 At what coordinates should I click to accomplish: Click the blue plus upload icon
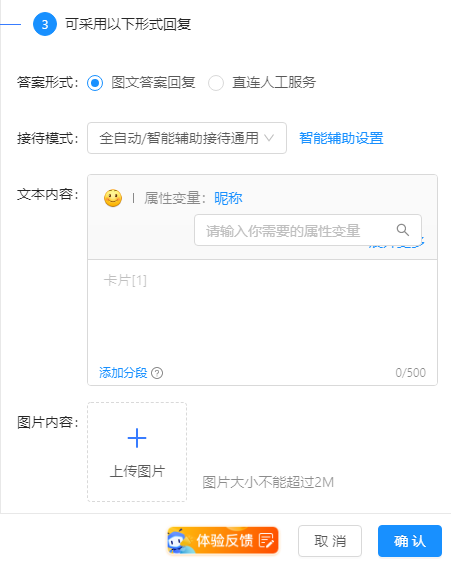(x=137, y=438)
